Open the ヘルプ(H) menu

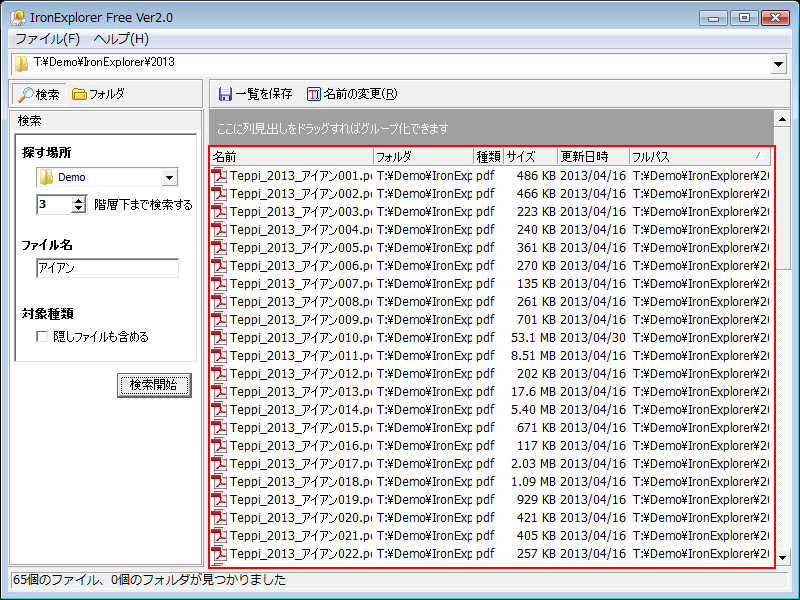coord(121,39)
